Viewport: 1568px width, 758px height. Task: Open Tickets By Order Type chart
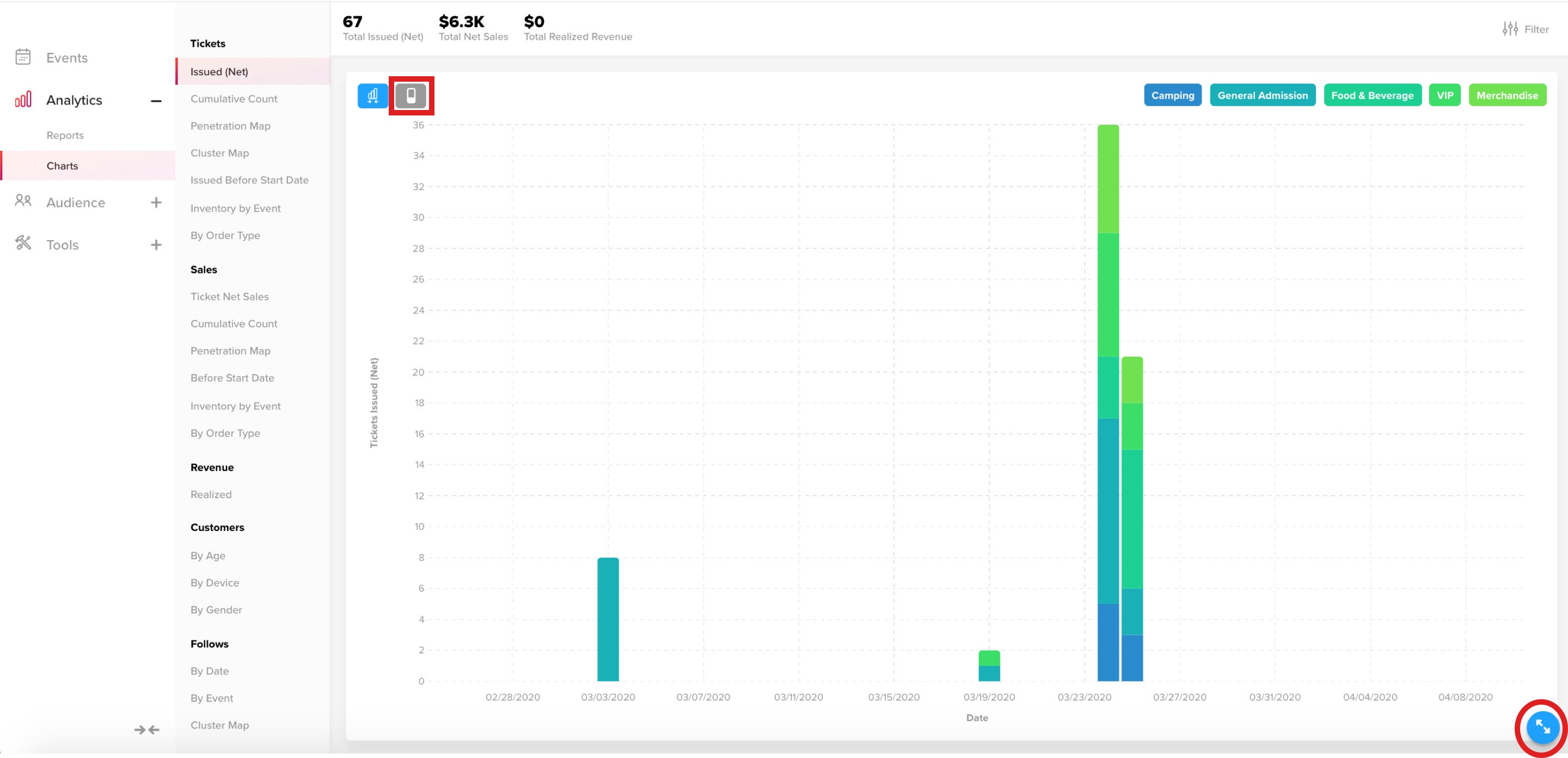pyautogui.click(x=225, y=236)
